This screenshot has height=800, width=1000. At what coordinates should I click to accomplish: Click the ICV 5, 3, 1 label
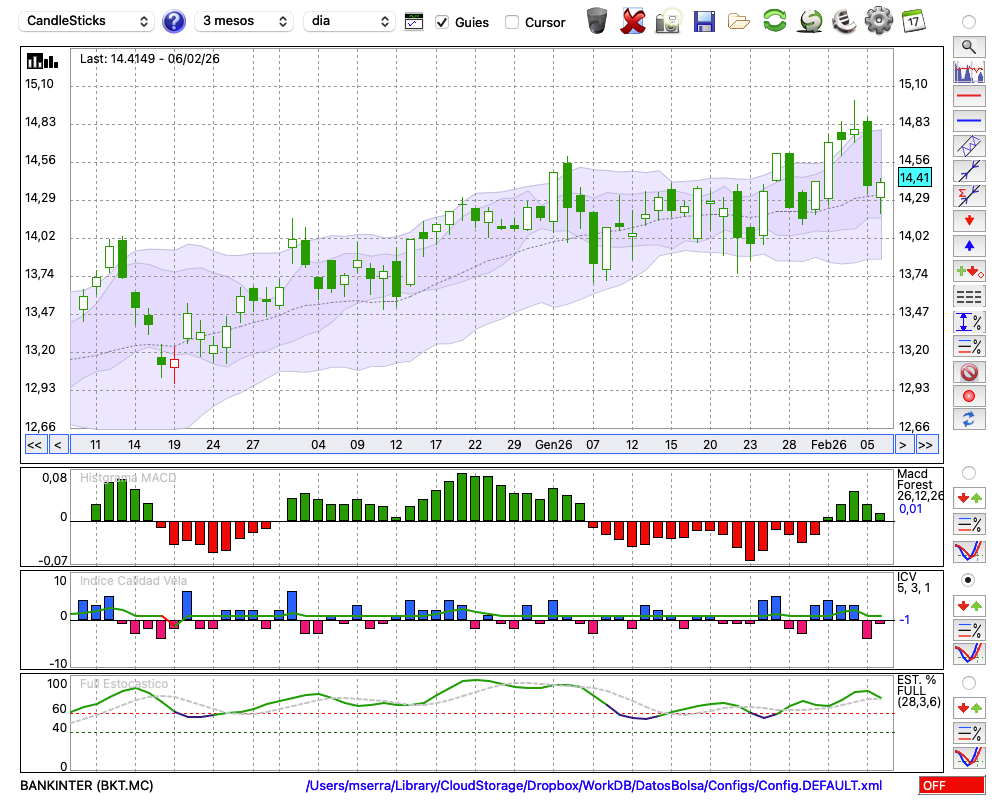point(914,582)
